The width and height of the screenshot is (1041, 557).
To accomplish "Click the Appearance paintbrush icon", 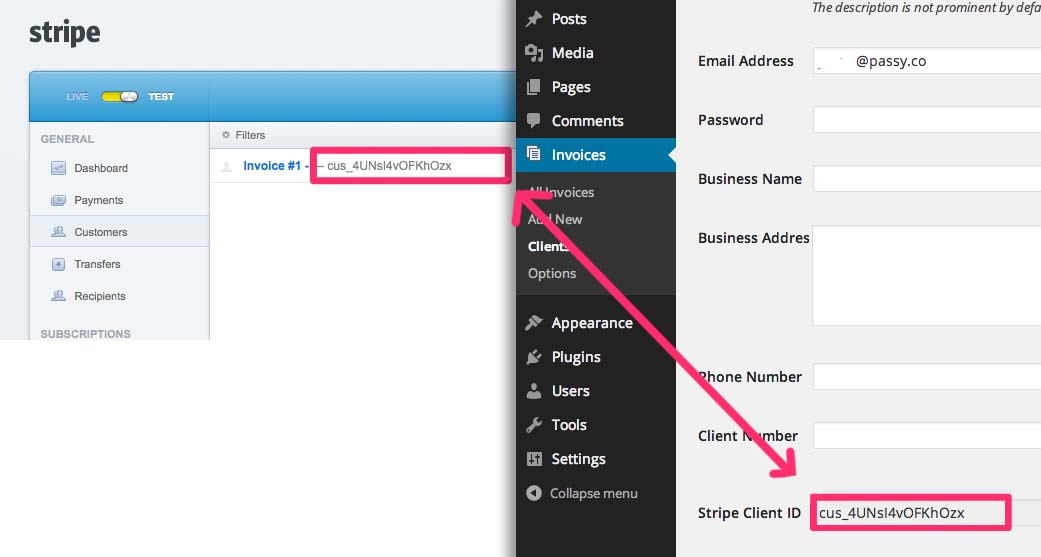I will coord(534,323).
